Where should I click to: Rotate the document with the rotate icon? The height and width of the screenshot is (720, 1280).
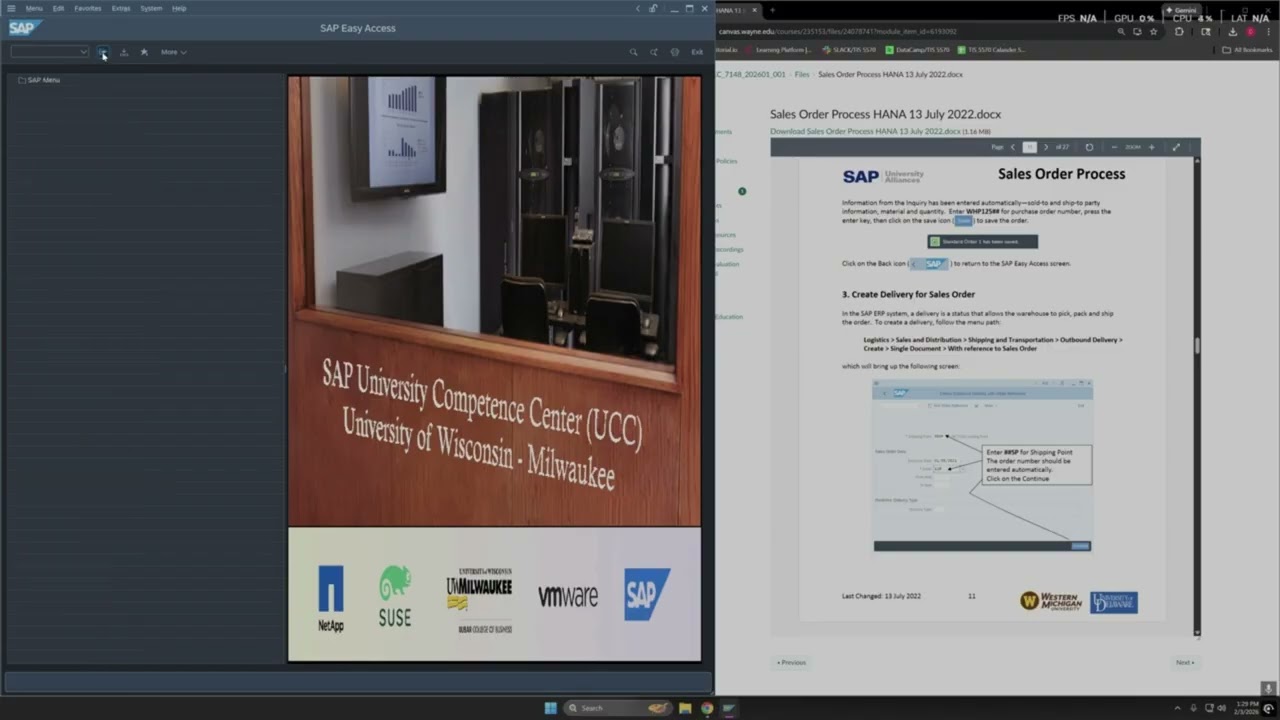point(1089,147)
